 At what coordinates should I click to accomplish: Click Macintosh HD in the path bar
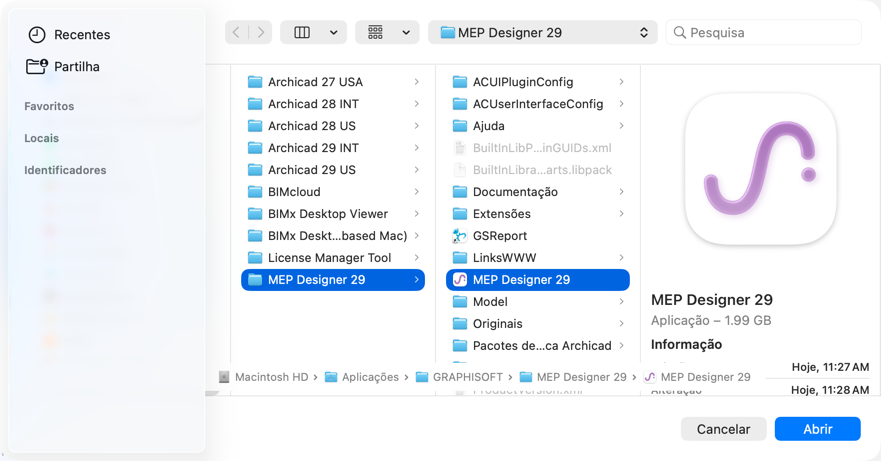(x=265, y=377)
